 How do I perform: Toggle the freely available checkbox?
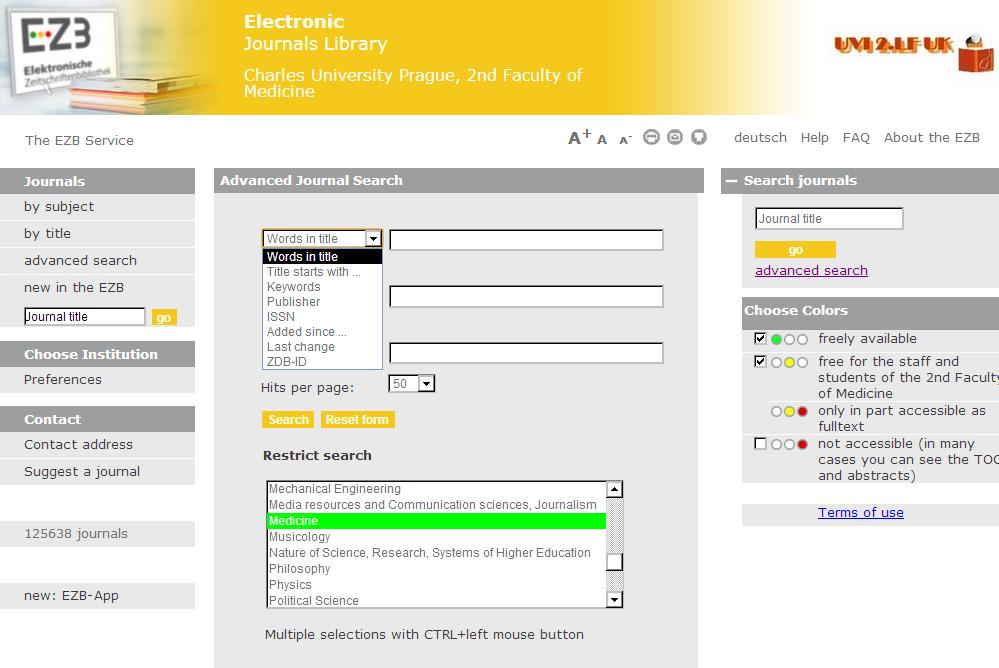pyautogui.click(x=760, y=338)
